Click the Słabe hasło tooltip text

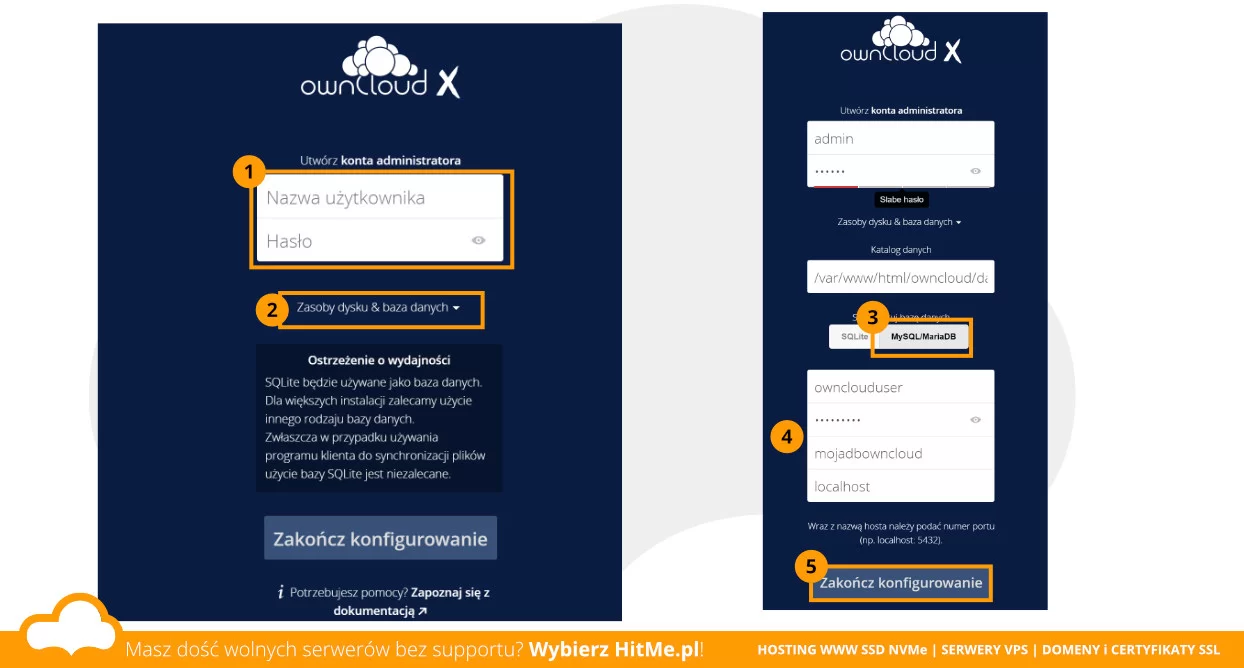click(901, 200)
